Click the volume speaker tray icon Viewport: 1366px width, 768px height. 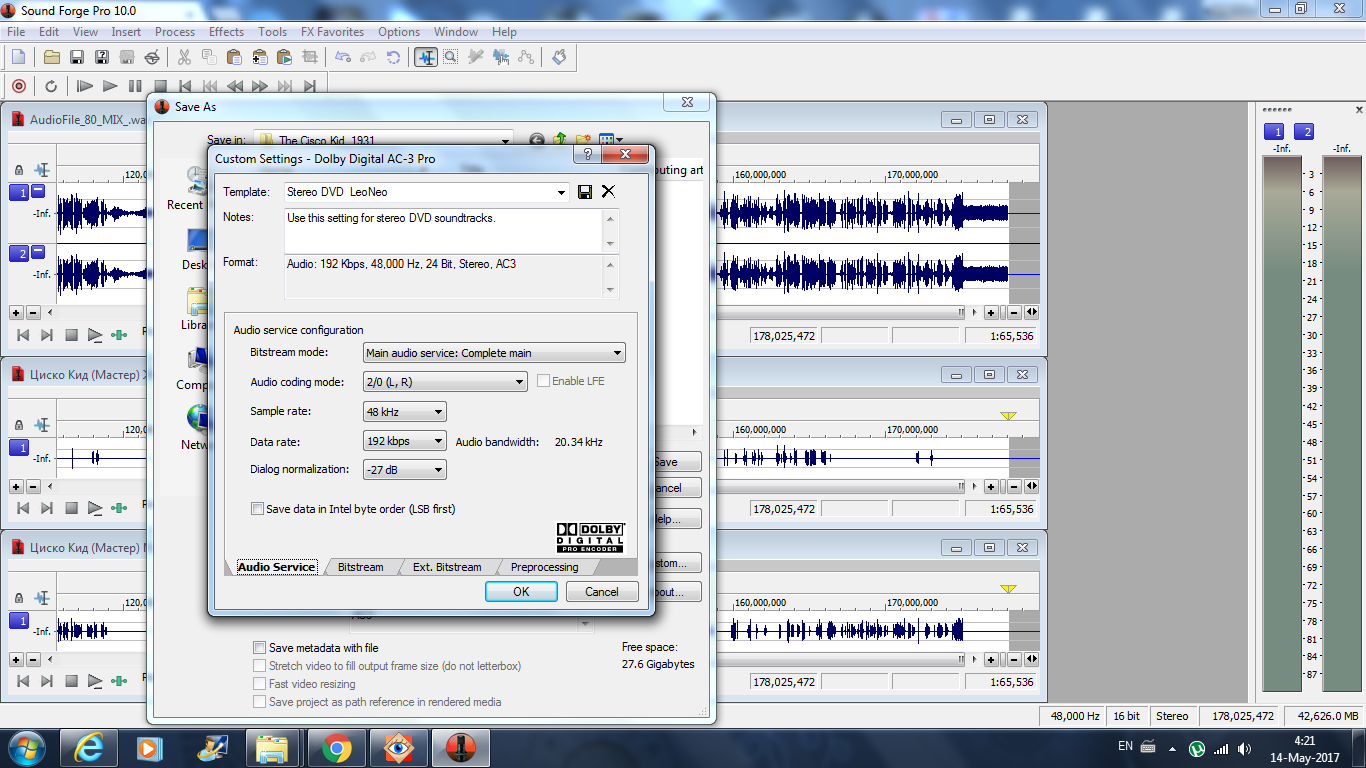point(1244,748)
